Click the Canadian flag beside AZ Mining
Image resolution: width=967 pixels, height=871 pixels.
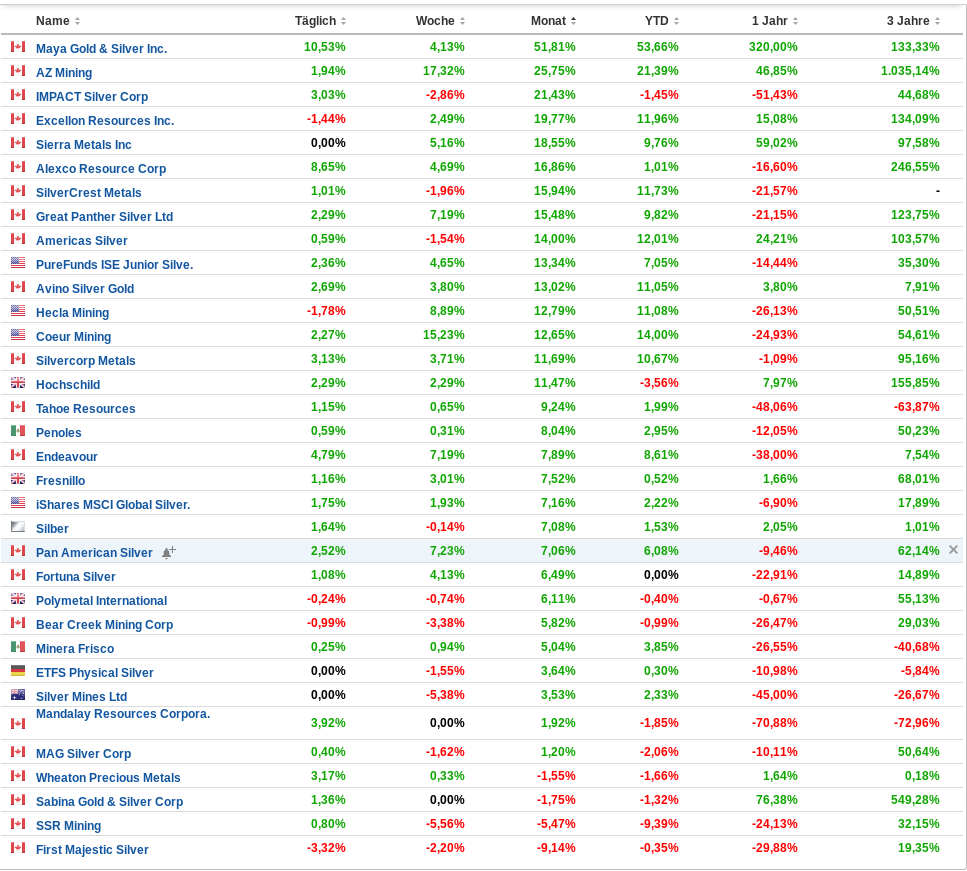(x=18, y=70)
